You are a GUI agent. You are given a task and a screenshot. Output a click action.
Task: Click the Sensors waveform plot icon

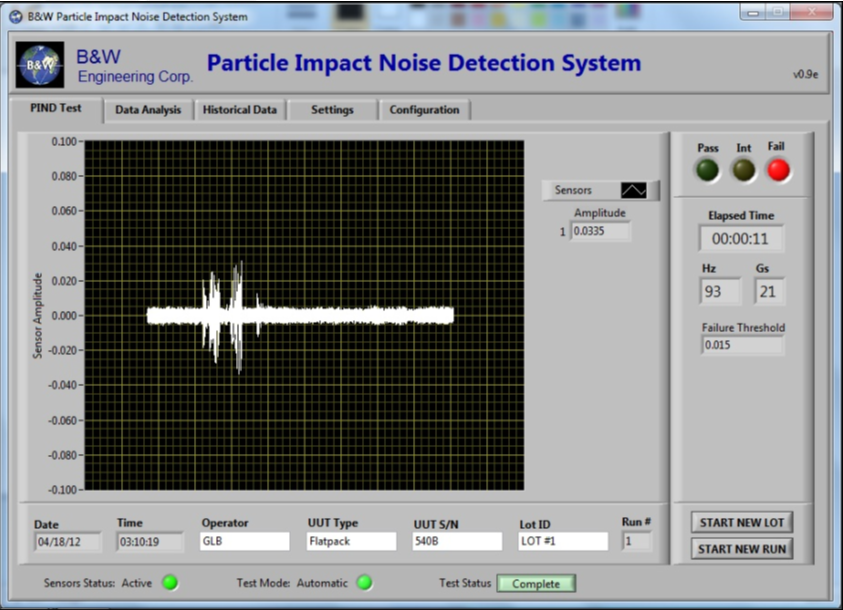[634, 190]
